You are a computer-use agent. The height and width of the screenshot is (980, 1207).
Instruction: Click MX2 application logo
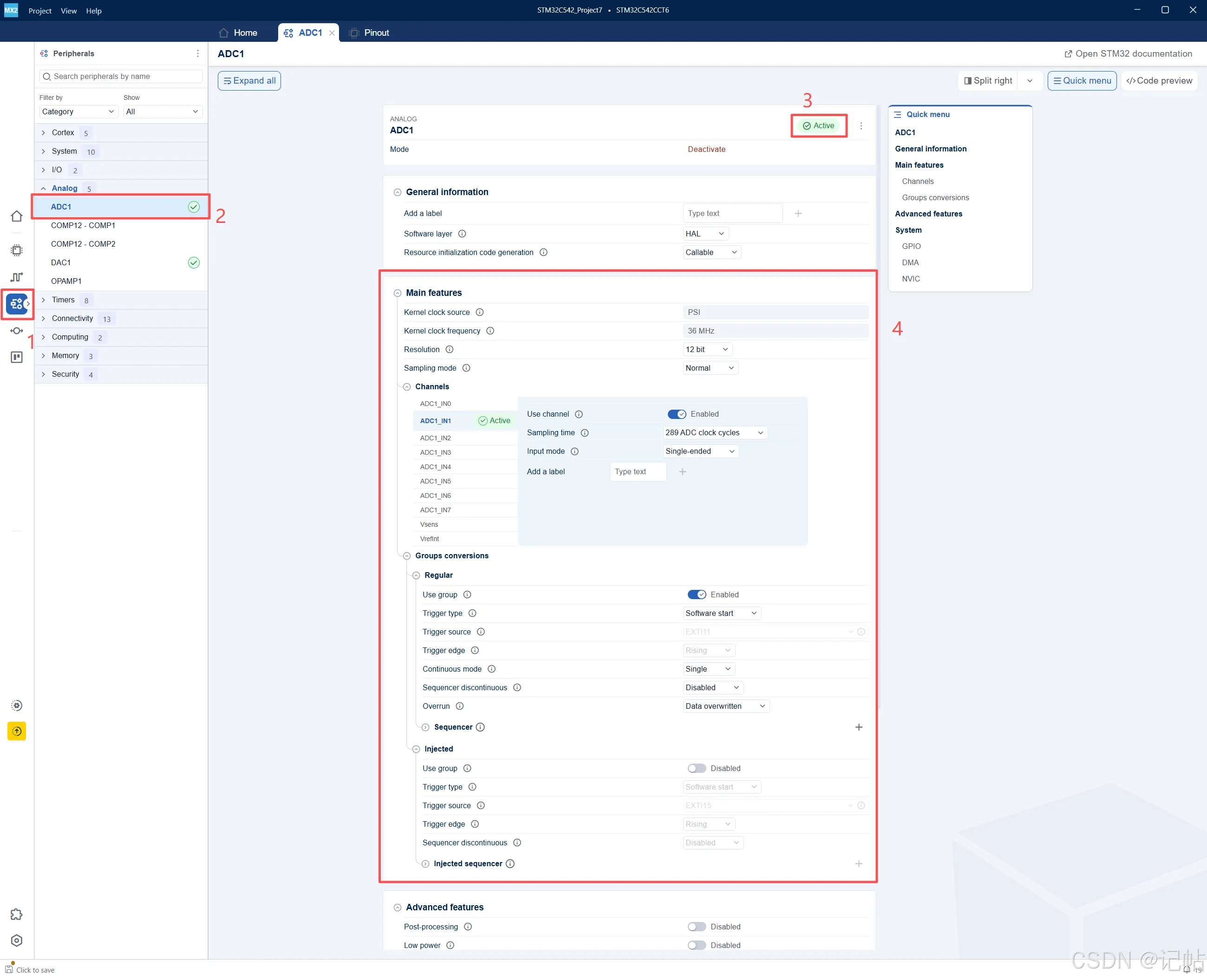click(11, 10)
